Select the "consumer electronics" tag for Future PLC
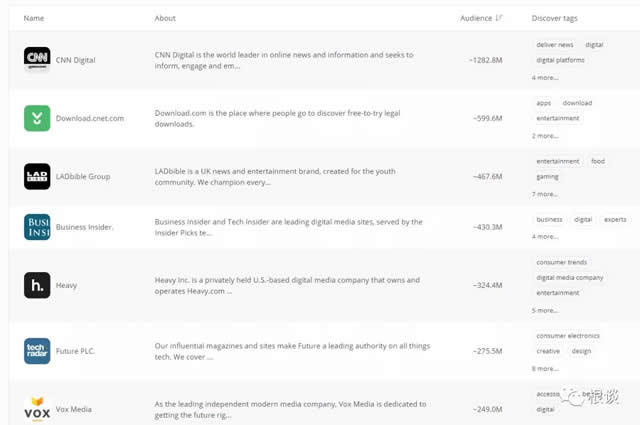Screen dimensions: 640x425 click(565, 336)
